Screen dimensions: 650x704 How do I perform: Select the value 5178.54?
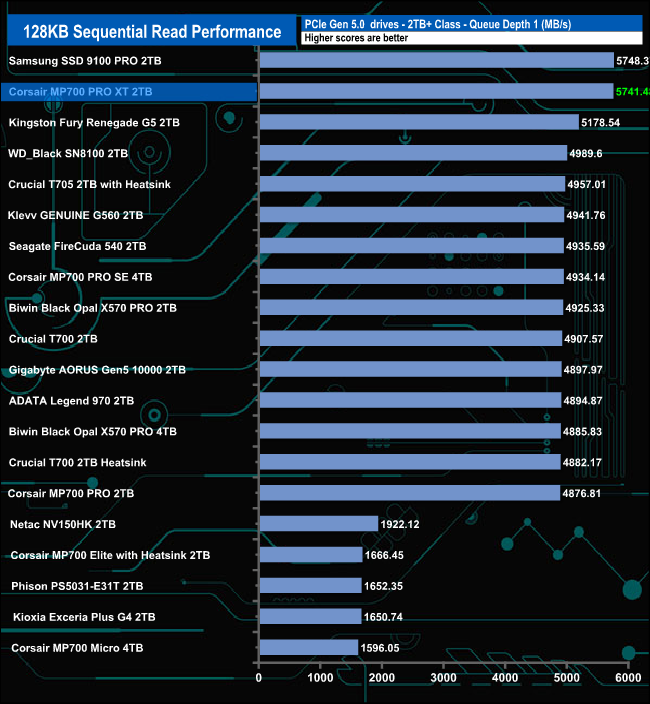(x=601, y=123)
